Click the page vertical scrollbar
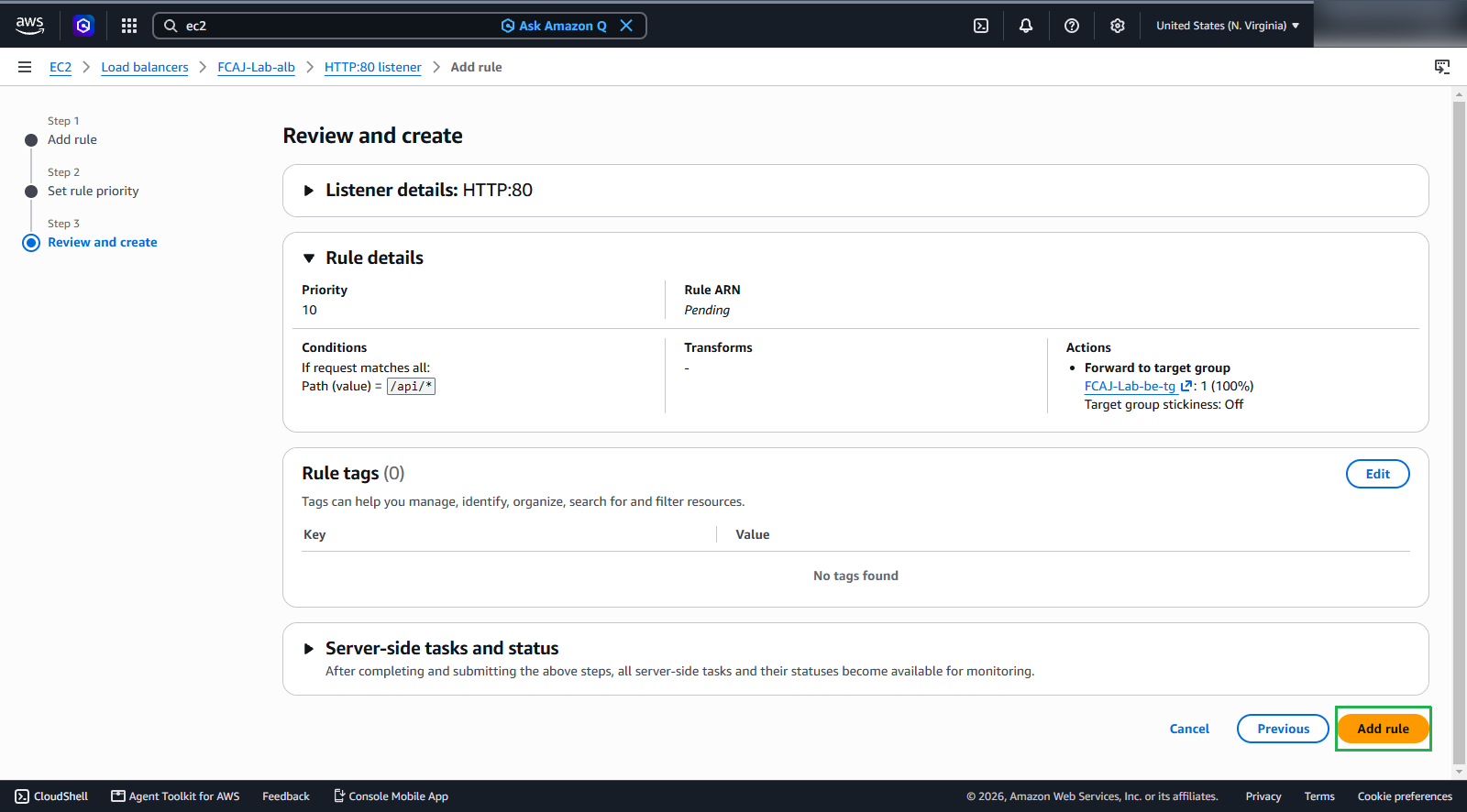Viewport: 1467px width, 812px height. click(1459, 431)
